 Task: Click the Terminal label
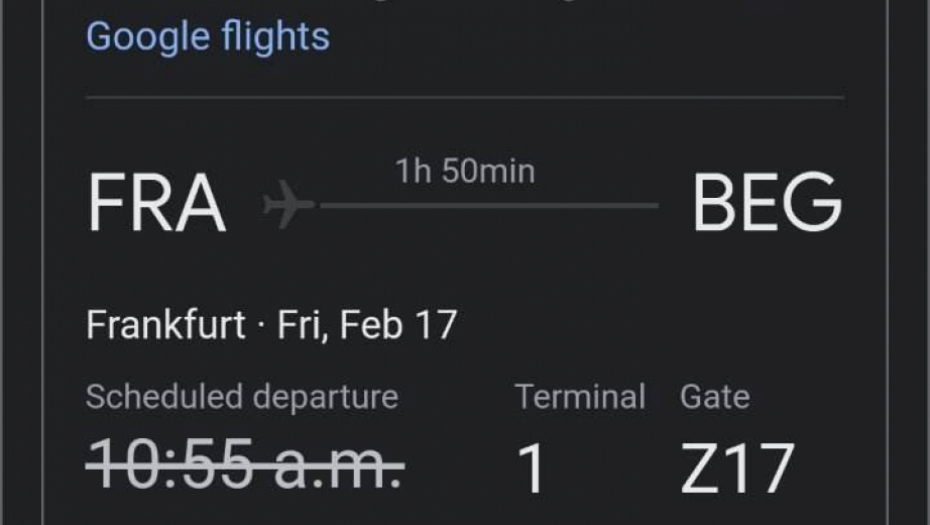[x=580, y=397]
